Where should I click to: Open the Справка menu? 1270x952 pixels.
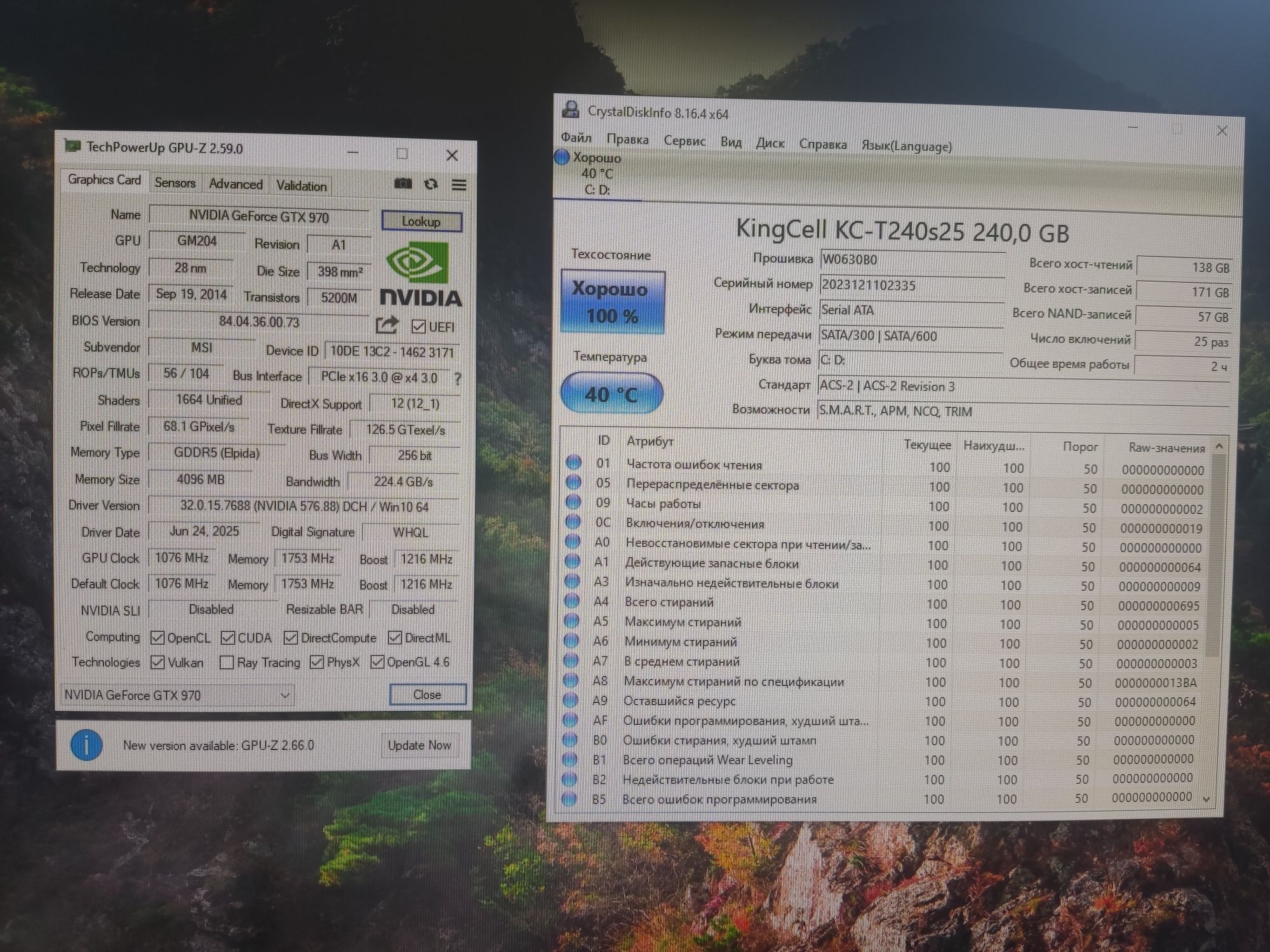click(823, 145)
